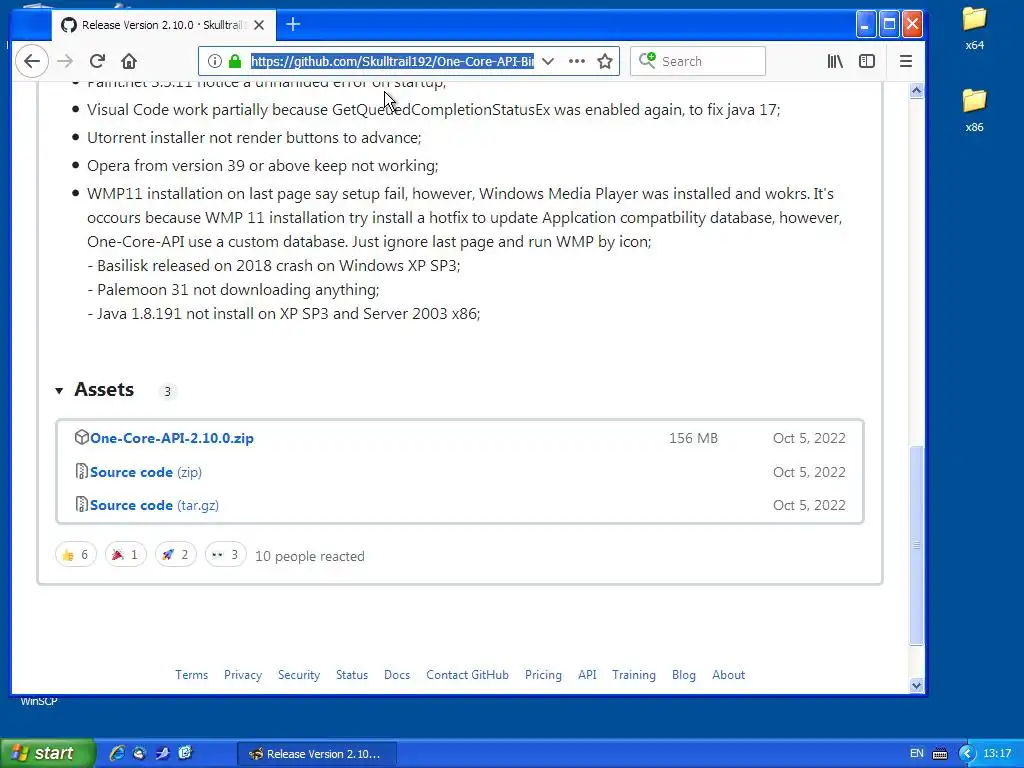Open the Pricing footer link
The height and width of the screenshot is (768, 1024).
(543, 675)
